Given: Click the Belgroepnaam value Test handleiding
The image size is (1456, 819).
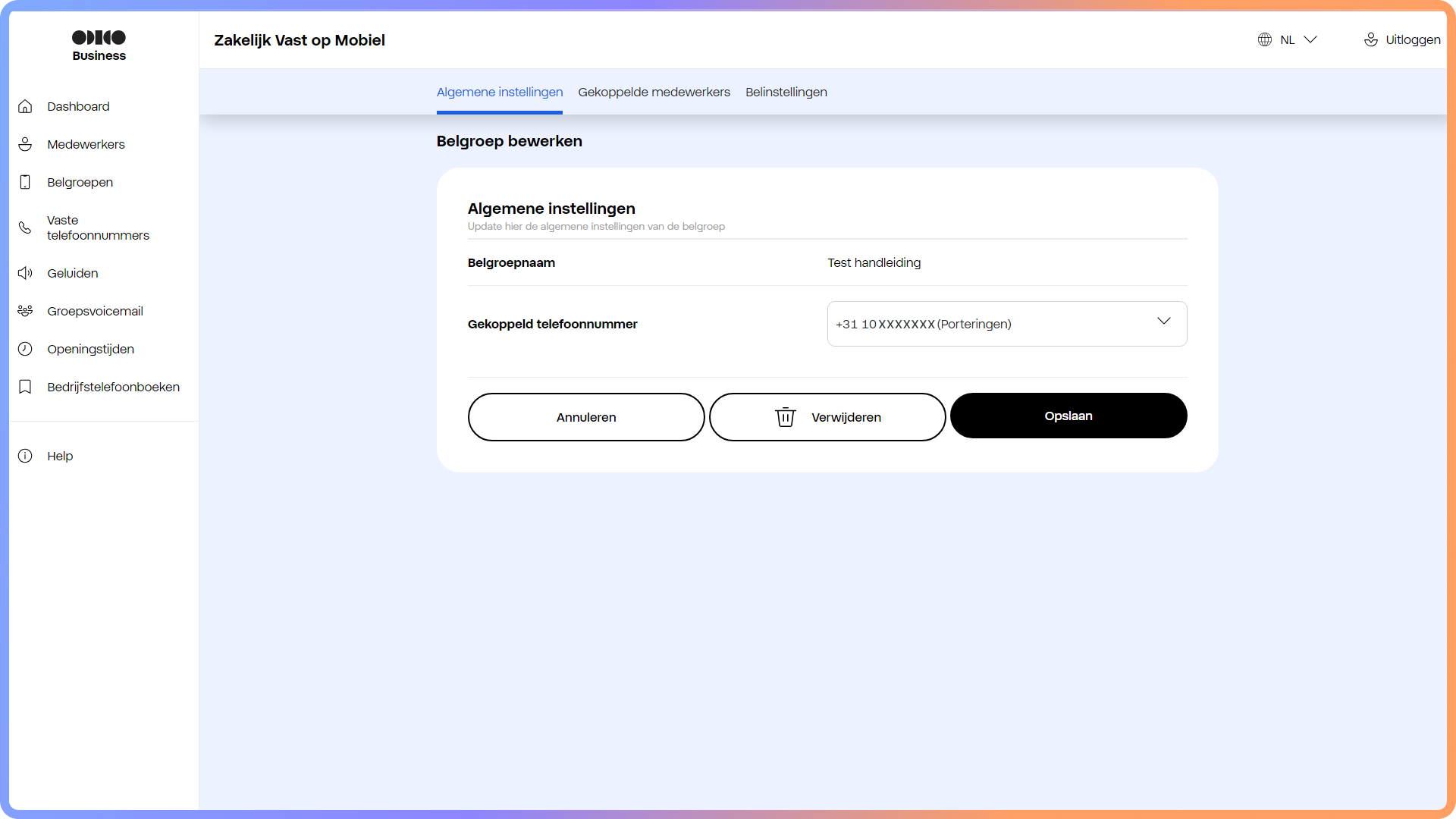Looking at the screenshot, I should [874, 262].
